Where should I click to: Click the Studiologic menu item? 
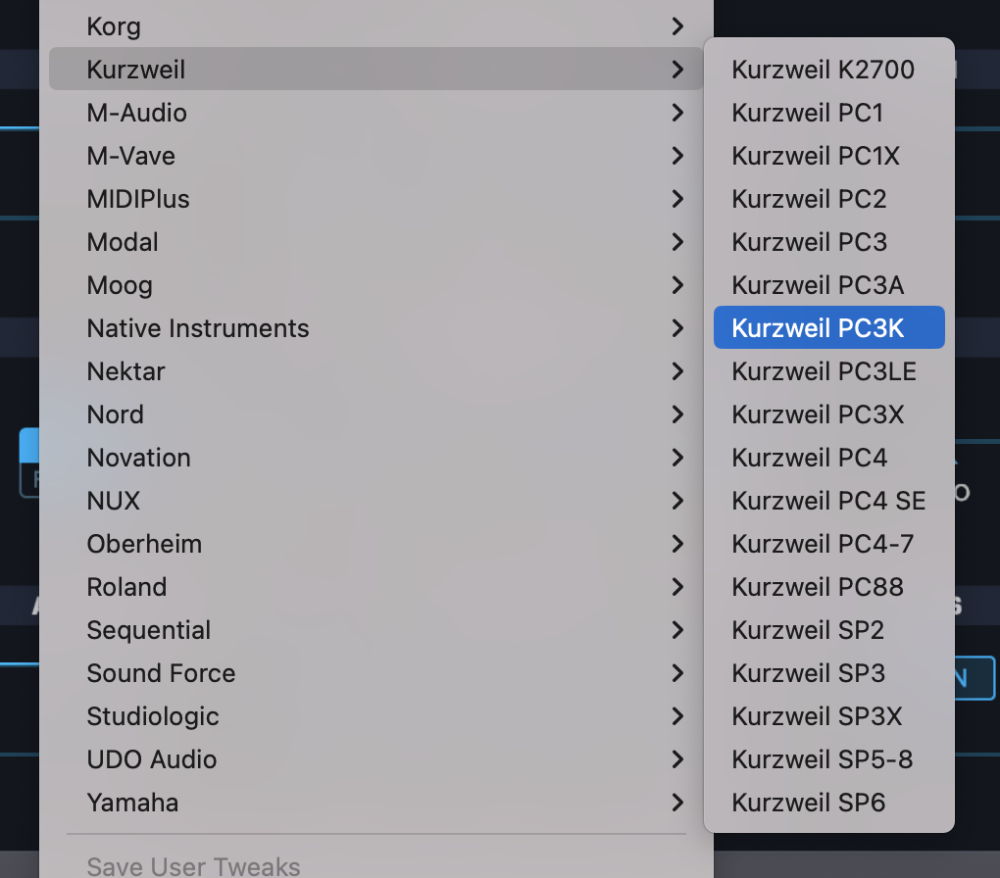tap(153, 716)
